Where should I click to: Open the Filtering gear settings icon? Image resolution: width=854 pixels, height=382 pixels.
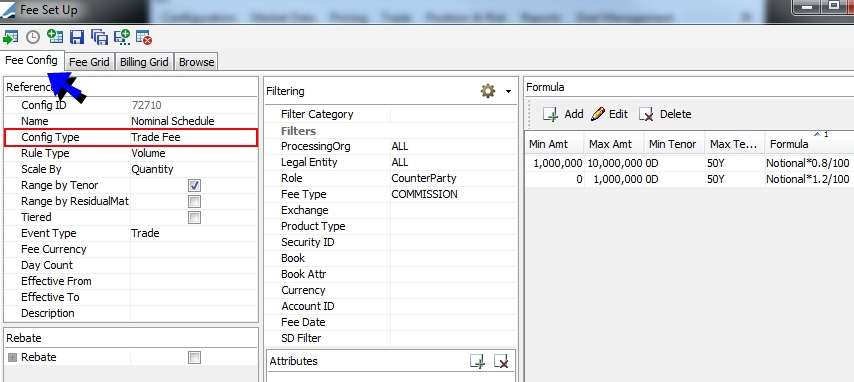point(487,91)
